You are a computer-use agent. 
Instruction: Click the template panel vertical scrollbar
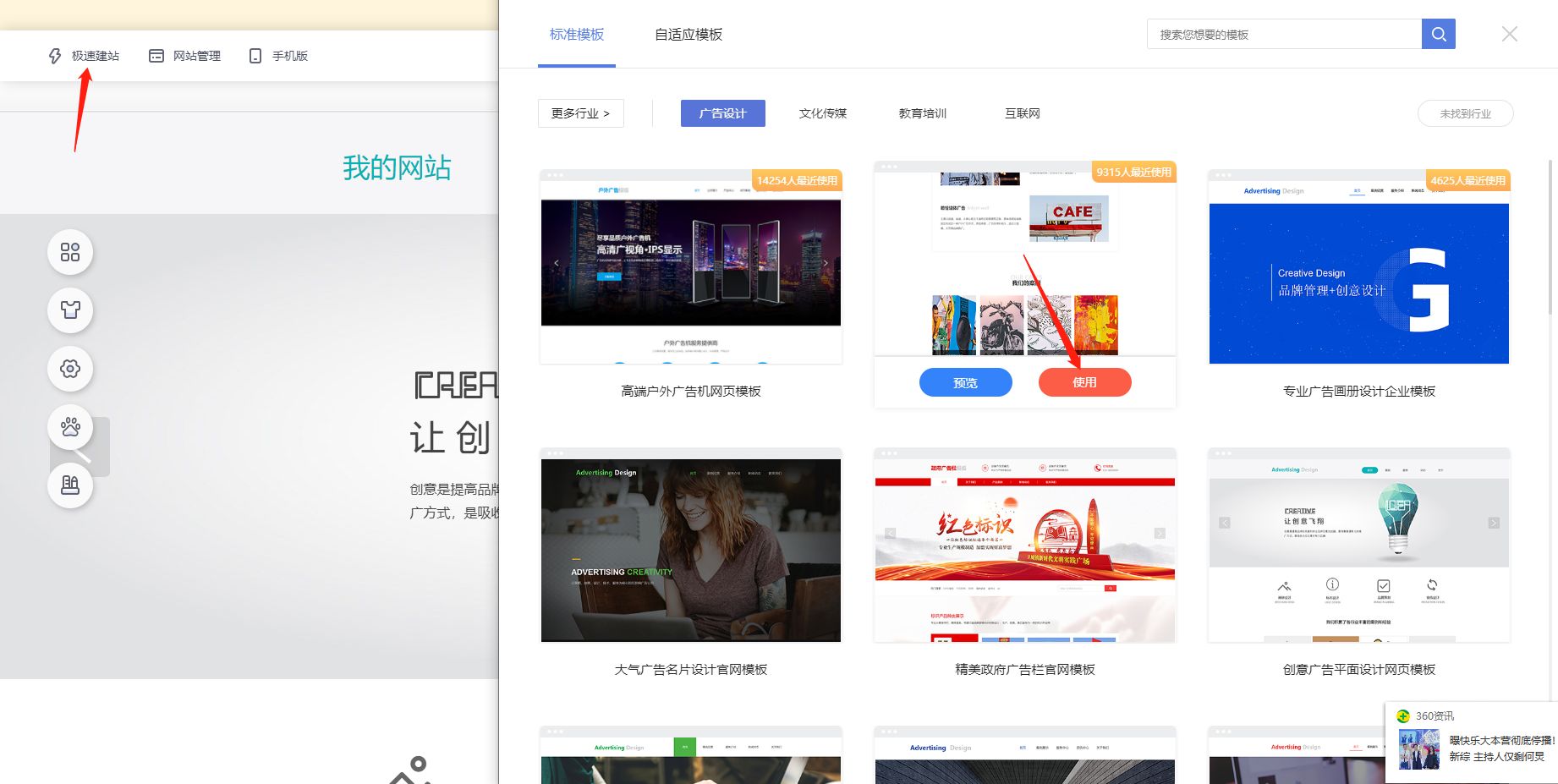tap(1550, 237)
